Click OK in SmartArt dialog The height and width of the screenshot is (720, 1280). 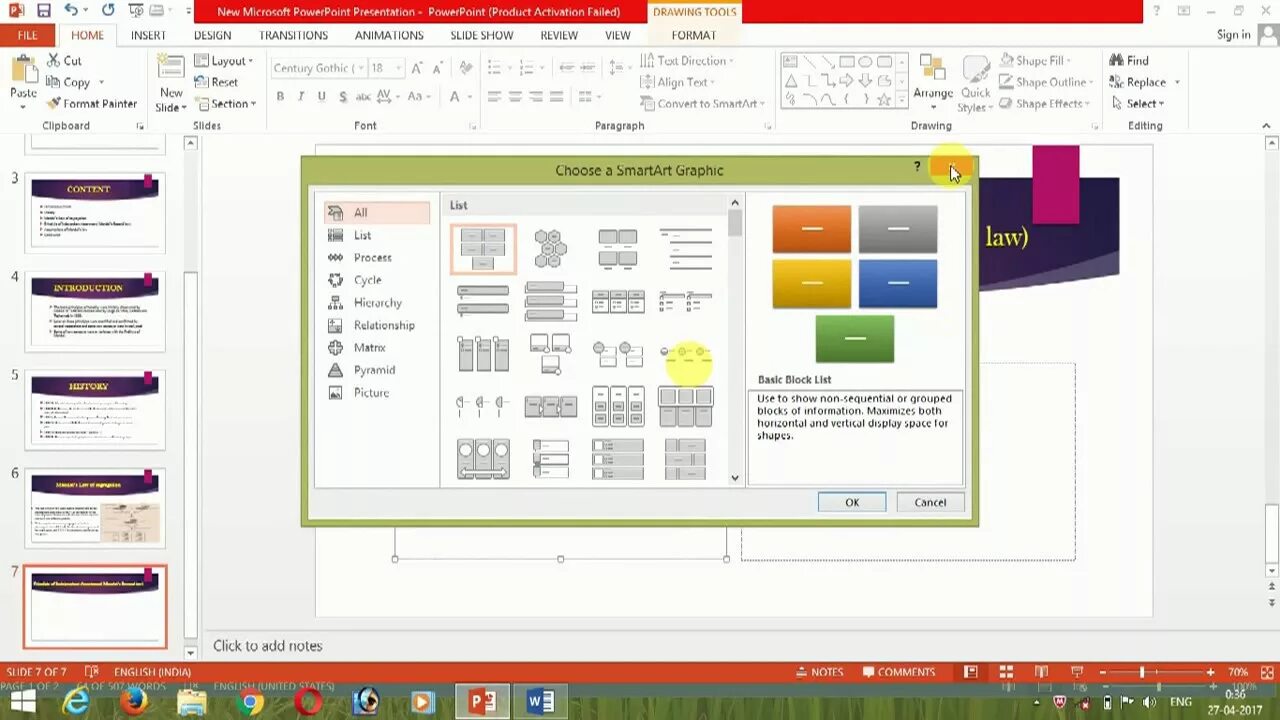(x=852, y=502)
